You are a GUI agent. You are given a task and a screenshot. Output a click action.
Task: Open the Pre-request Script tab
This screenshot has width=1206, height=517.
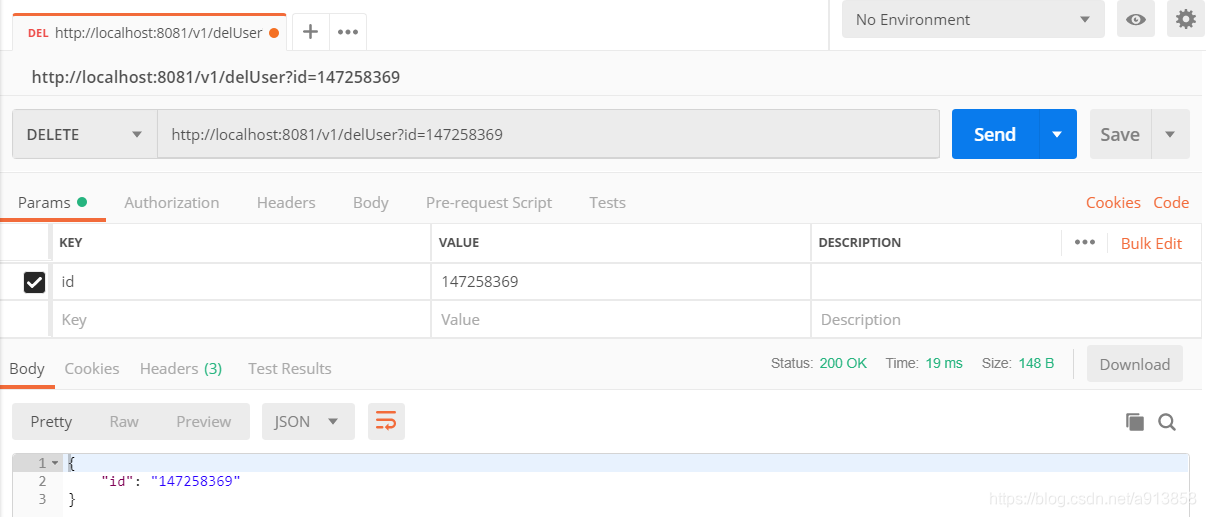coord(489,202)
